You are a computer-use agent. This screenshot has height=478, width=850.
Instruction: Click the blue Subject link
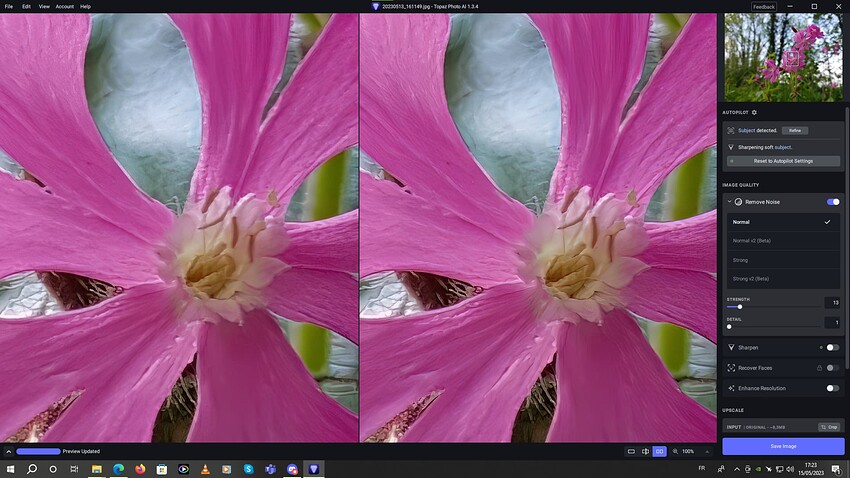pos(746,131)
